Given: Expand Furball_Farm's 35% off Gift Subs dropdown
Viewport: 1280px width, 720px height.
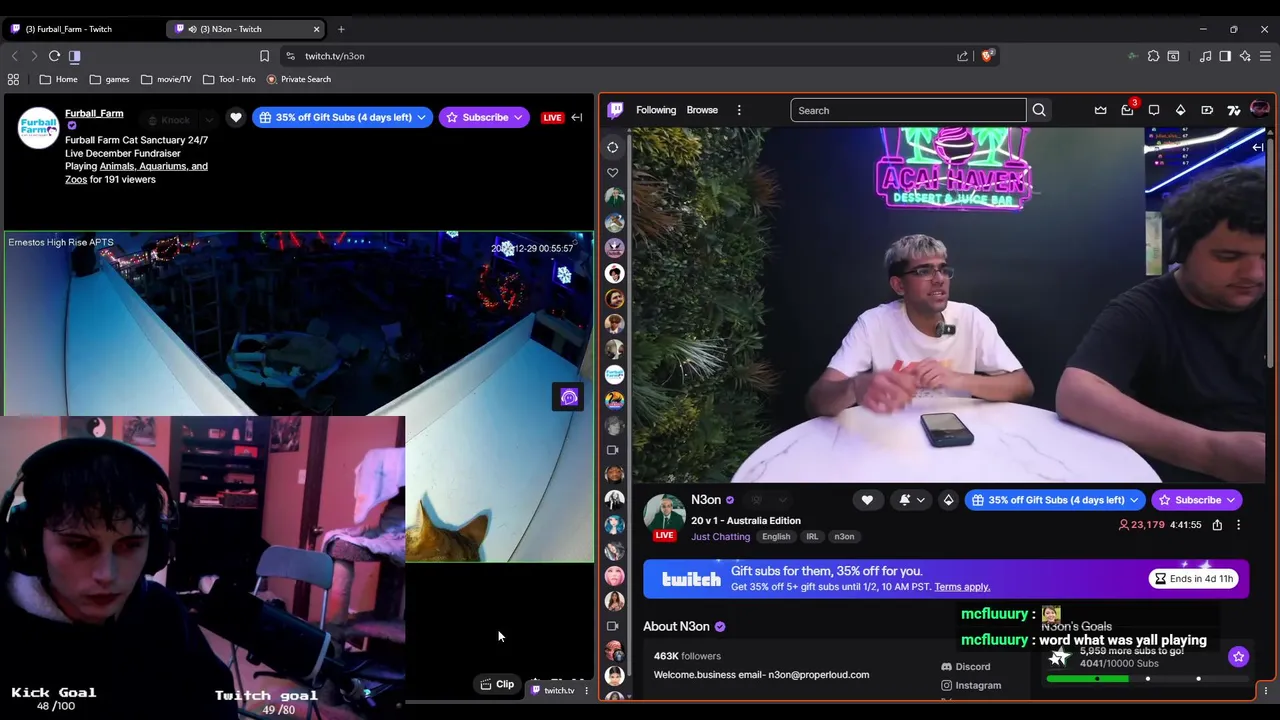Looking at the screenshot, I should tap(421, 117).
